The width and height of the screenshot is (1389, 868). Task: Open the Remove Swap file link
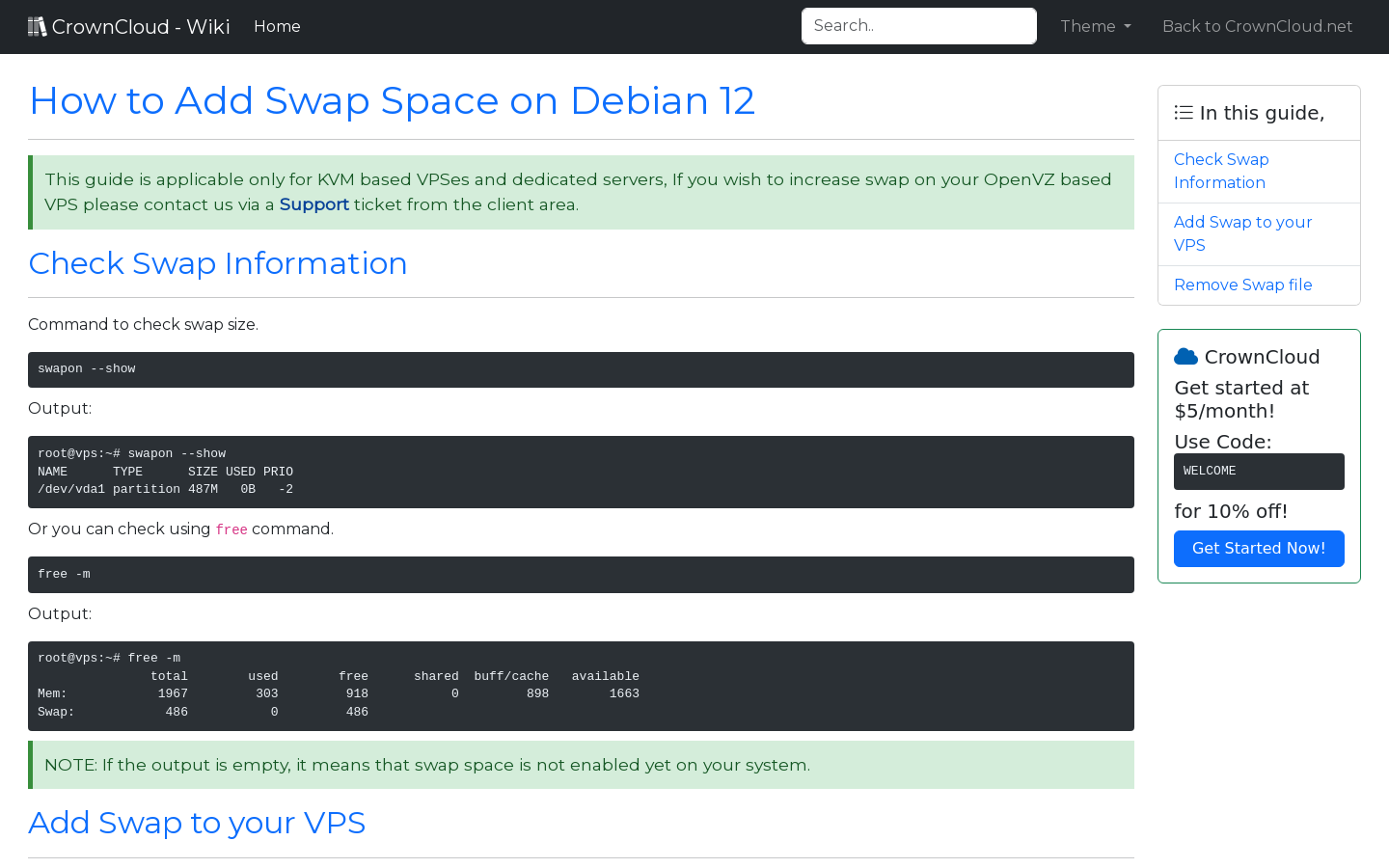[x=1242, y=285]
